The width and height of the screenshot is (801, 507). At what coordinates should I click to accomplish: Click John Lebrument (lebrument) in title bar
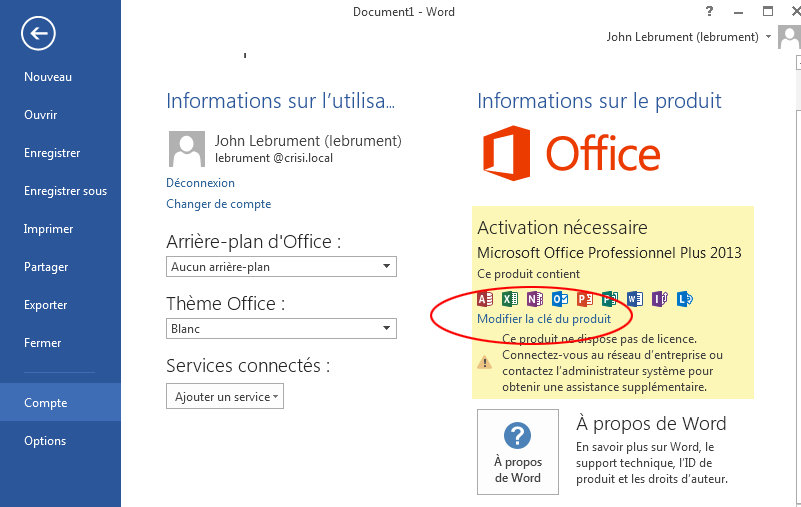682,37
